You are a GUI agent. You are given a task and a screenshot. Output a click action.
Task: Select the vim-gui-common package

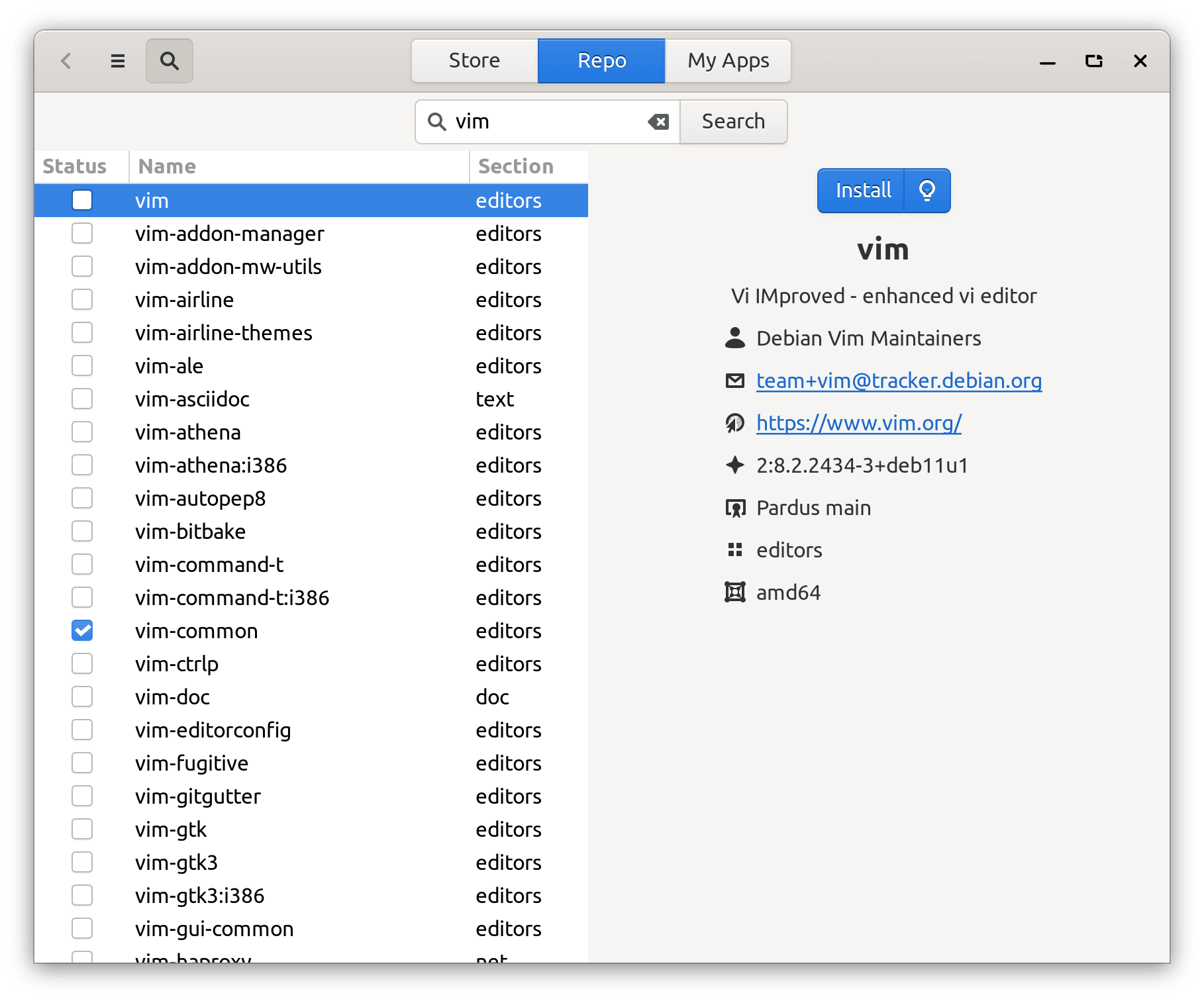pos(311,928)
